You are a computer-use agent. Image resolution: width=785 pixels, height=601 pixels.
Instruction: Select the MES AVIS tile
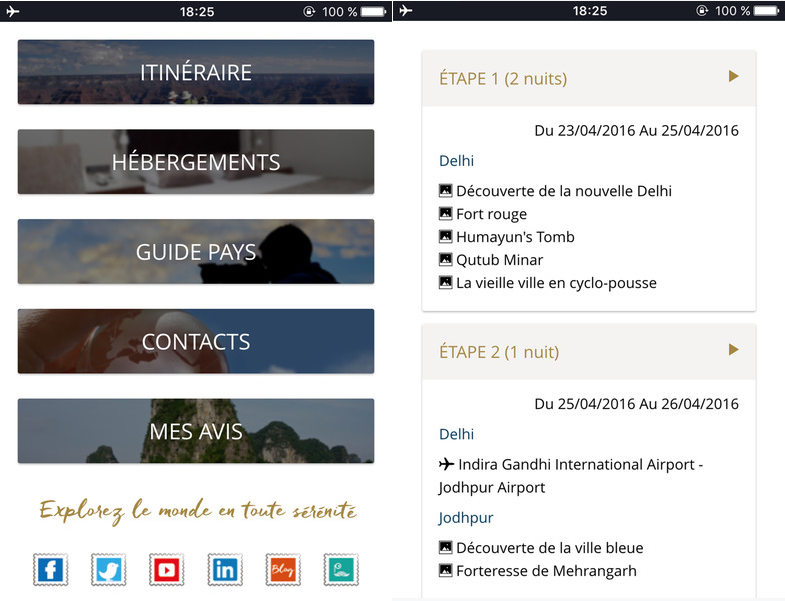coord(196,431)
